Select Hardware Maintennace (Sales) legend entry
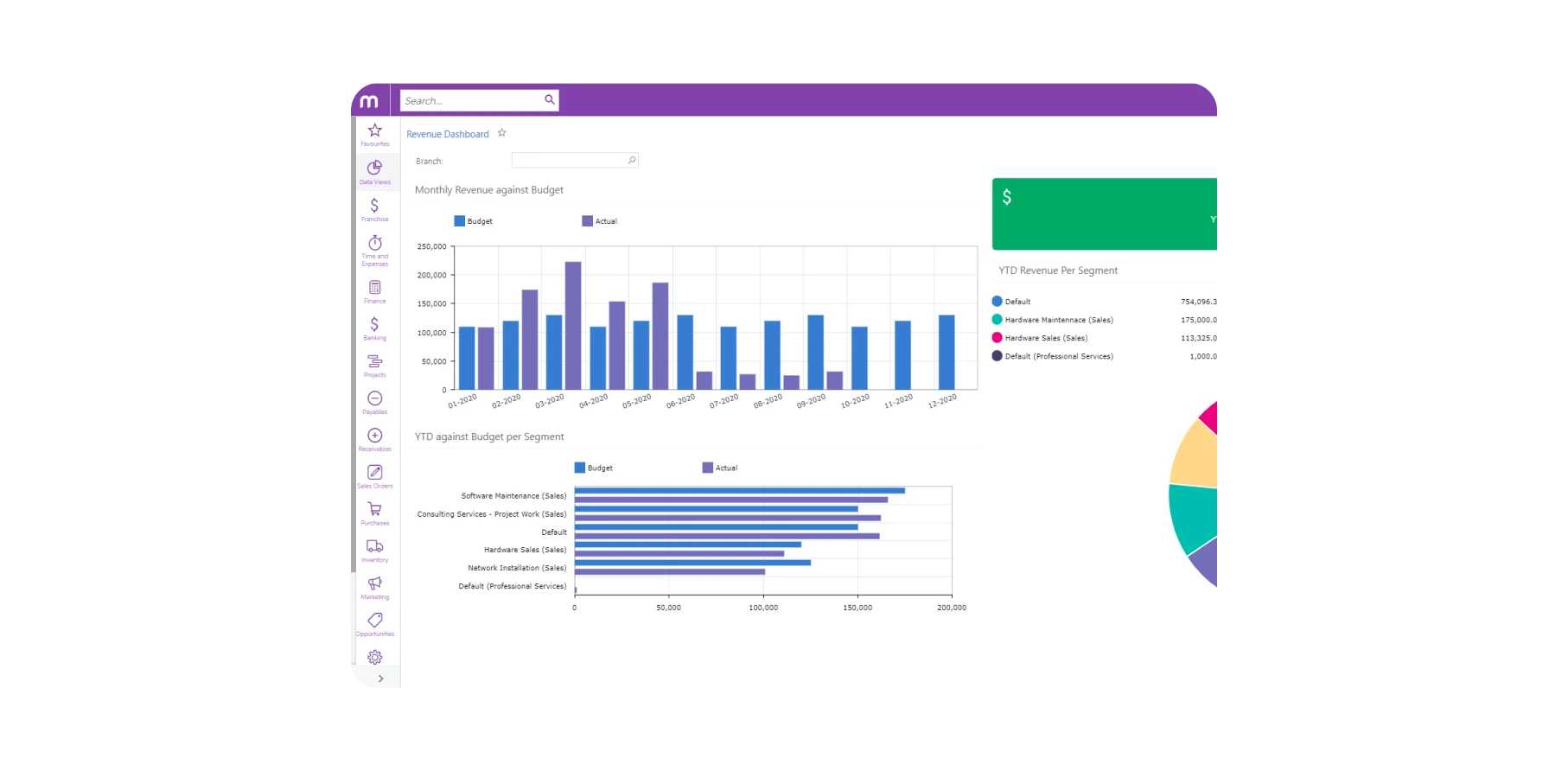This screenshot has width=1568, height=771. [1053, 320]
